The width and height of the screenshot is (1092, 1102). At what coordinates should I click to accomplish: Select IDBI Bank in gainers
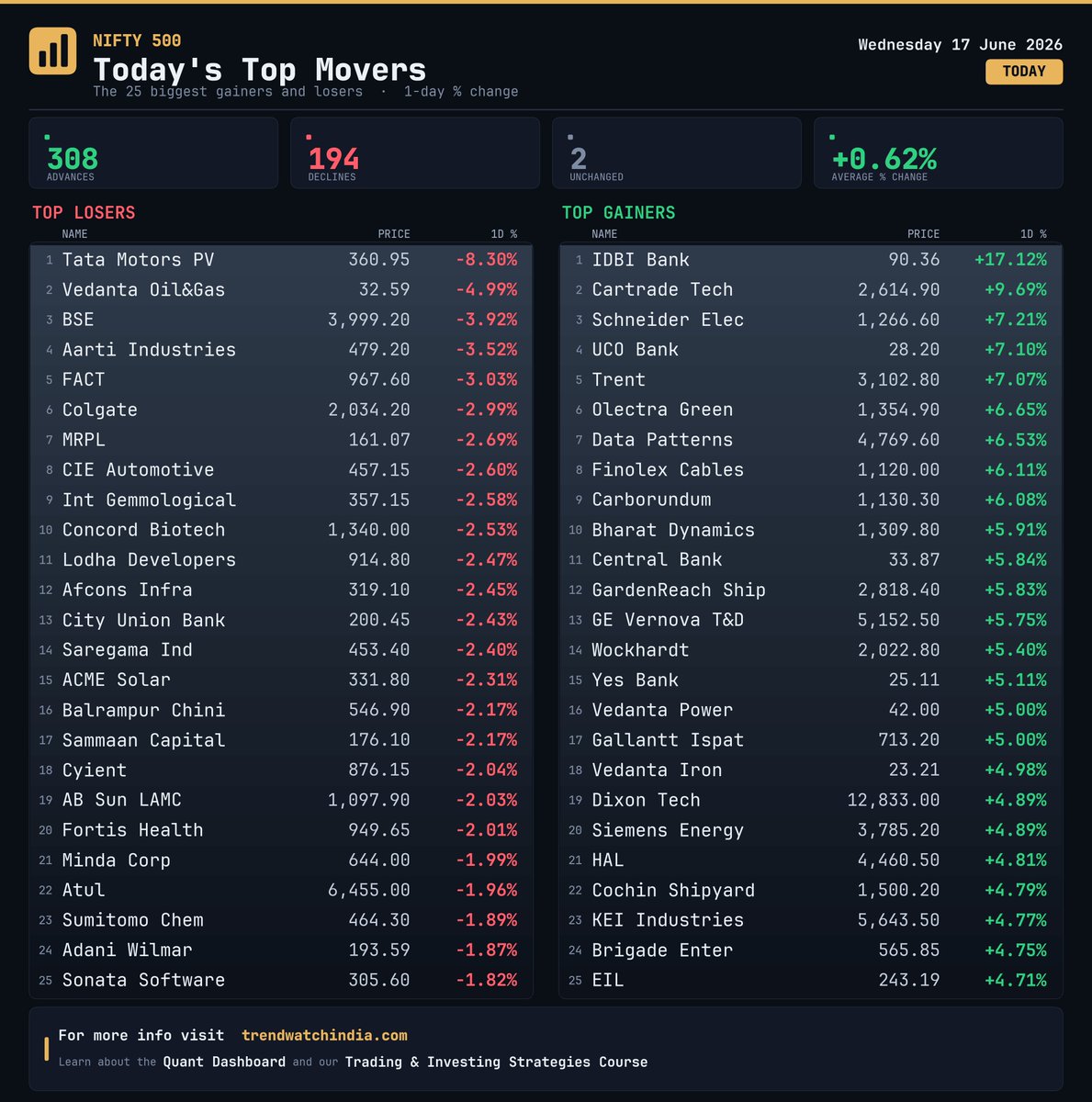click(x=640, y=260)
